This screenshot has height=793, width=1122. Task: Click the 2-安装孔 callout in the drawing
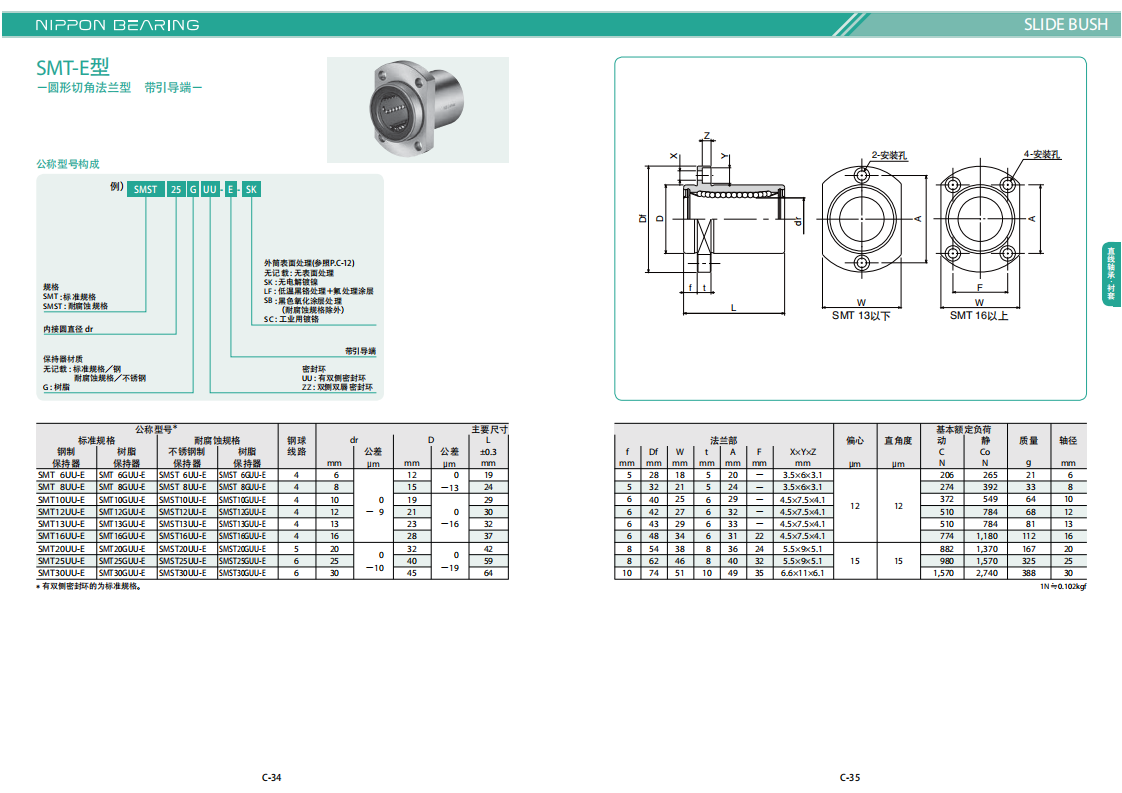889,155
